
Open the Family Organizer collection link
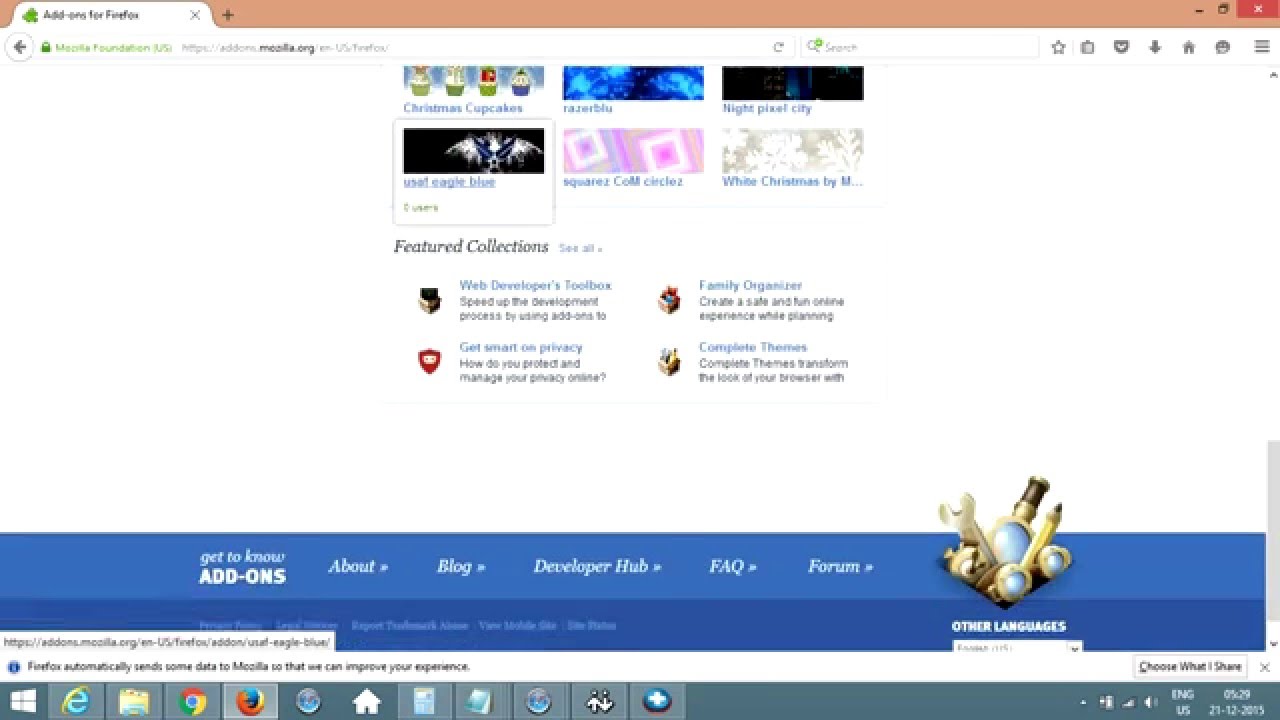coord(750,285)
